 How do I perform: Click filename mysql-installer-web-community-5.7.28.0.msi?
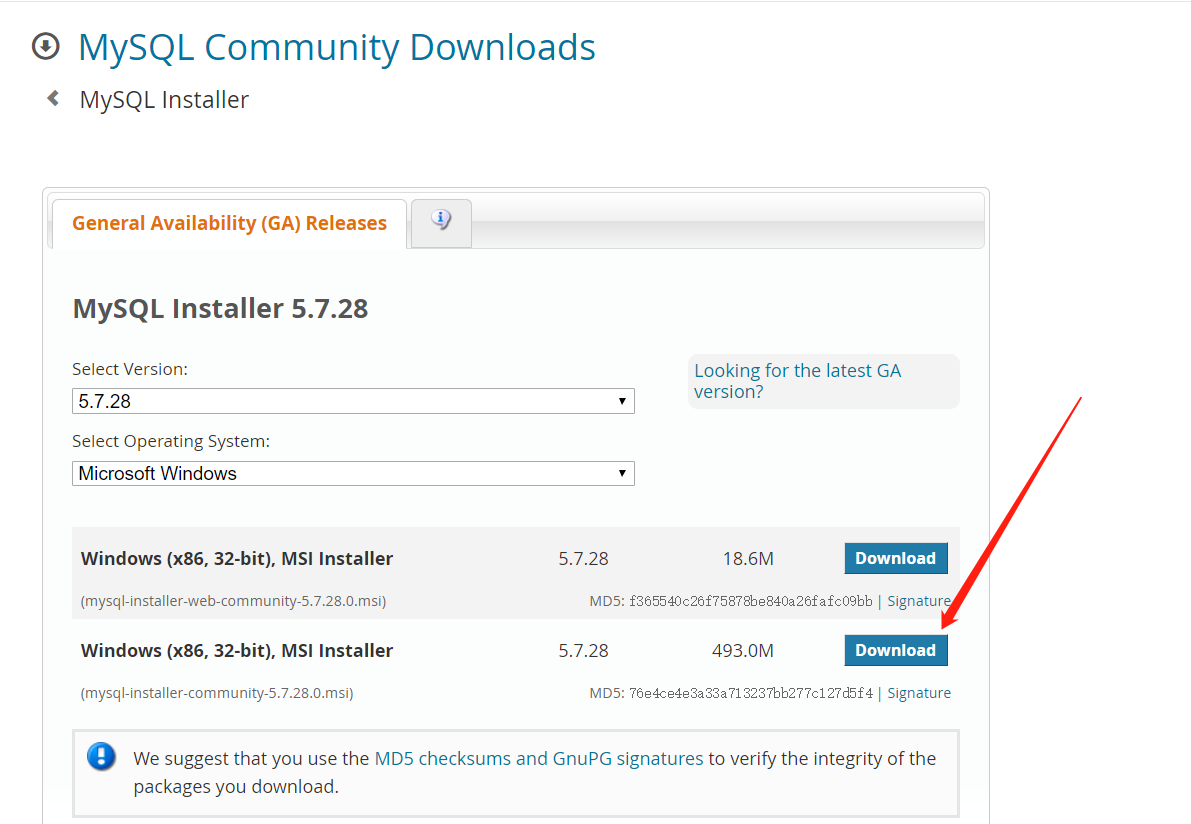[233, 601]
